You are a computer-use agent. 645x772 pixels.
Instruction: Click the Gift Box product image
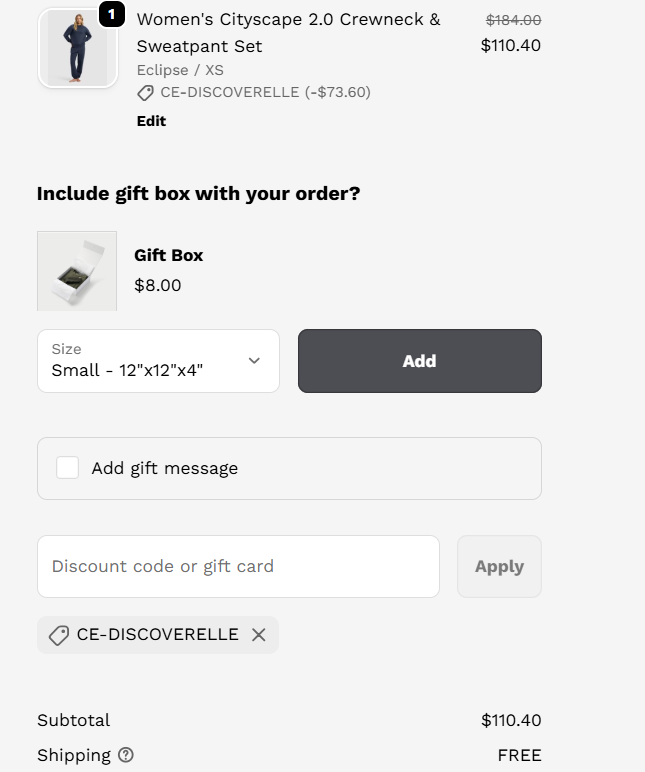pos(77,271)
